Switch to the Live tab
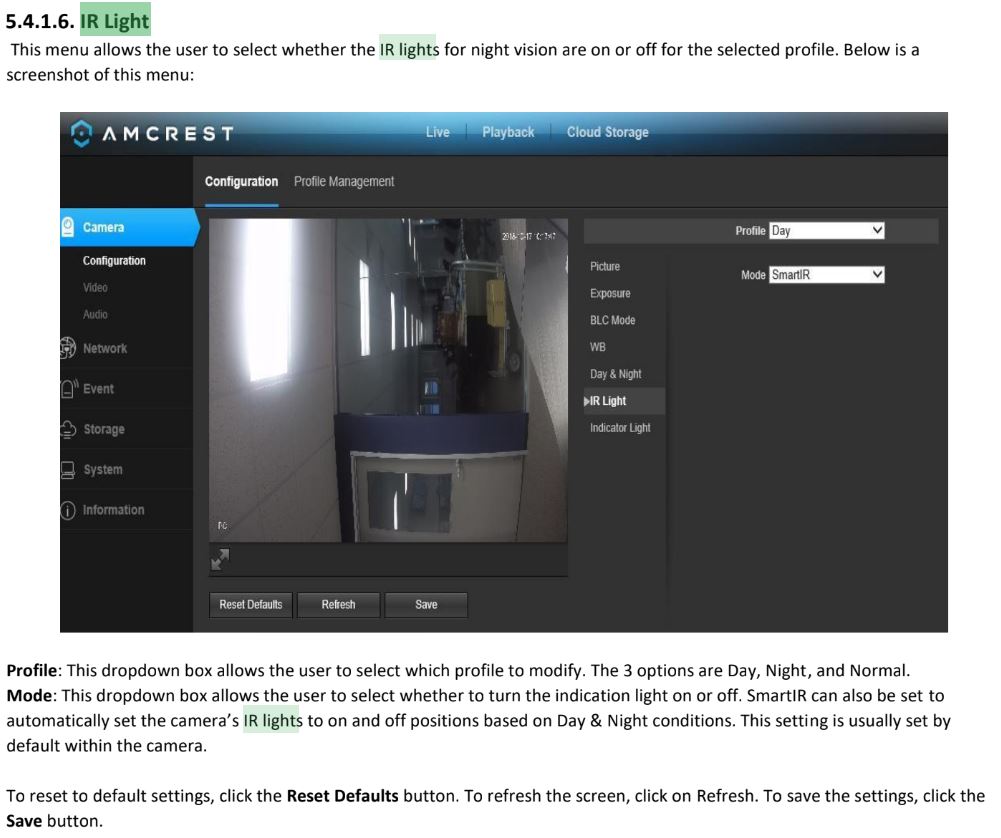Viewport: 1001px width, 838px height. 438,132
